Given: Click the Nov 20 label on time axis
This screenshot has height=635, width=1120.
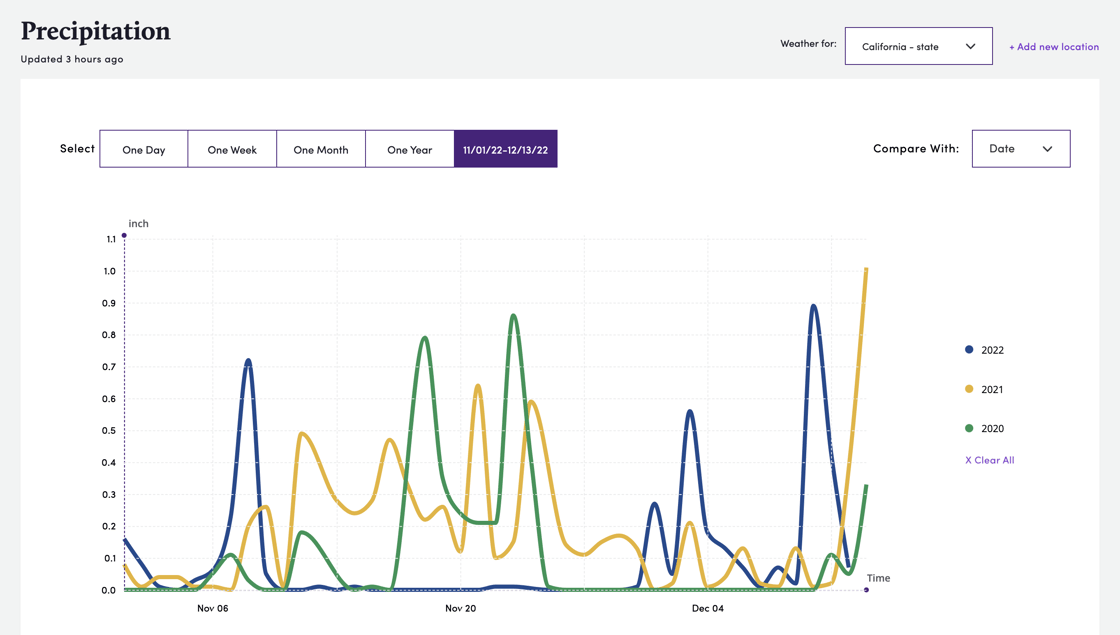Looking at the screenshot, I should pos(460,608).
